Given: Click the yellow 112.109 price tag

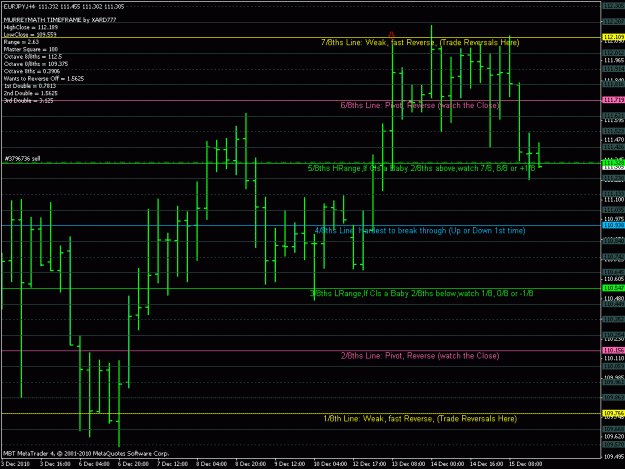Looking at the screenshot, I should pyautogui.click(x=613, y=37).
